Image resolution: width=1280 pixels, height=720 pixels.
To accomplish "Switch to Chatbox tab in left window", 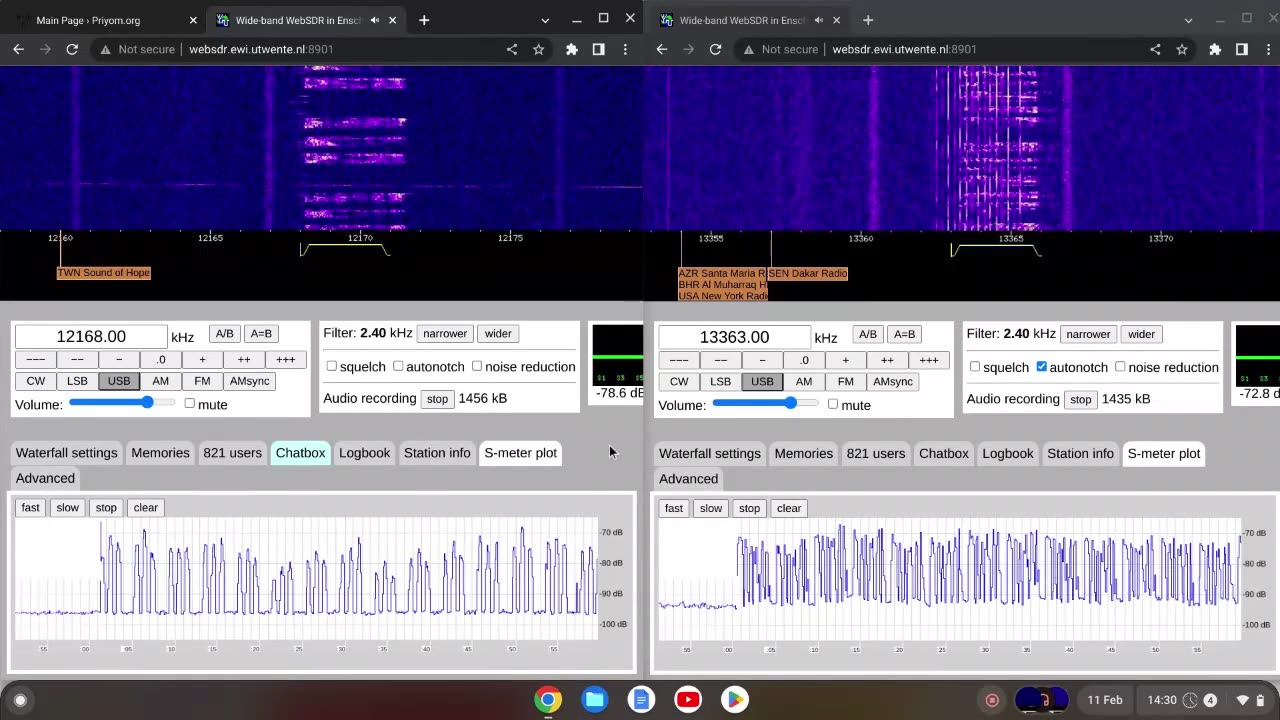I will tap(300, 453).
